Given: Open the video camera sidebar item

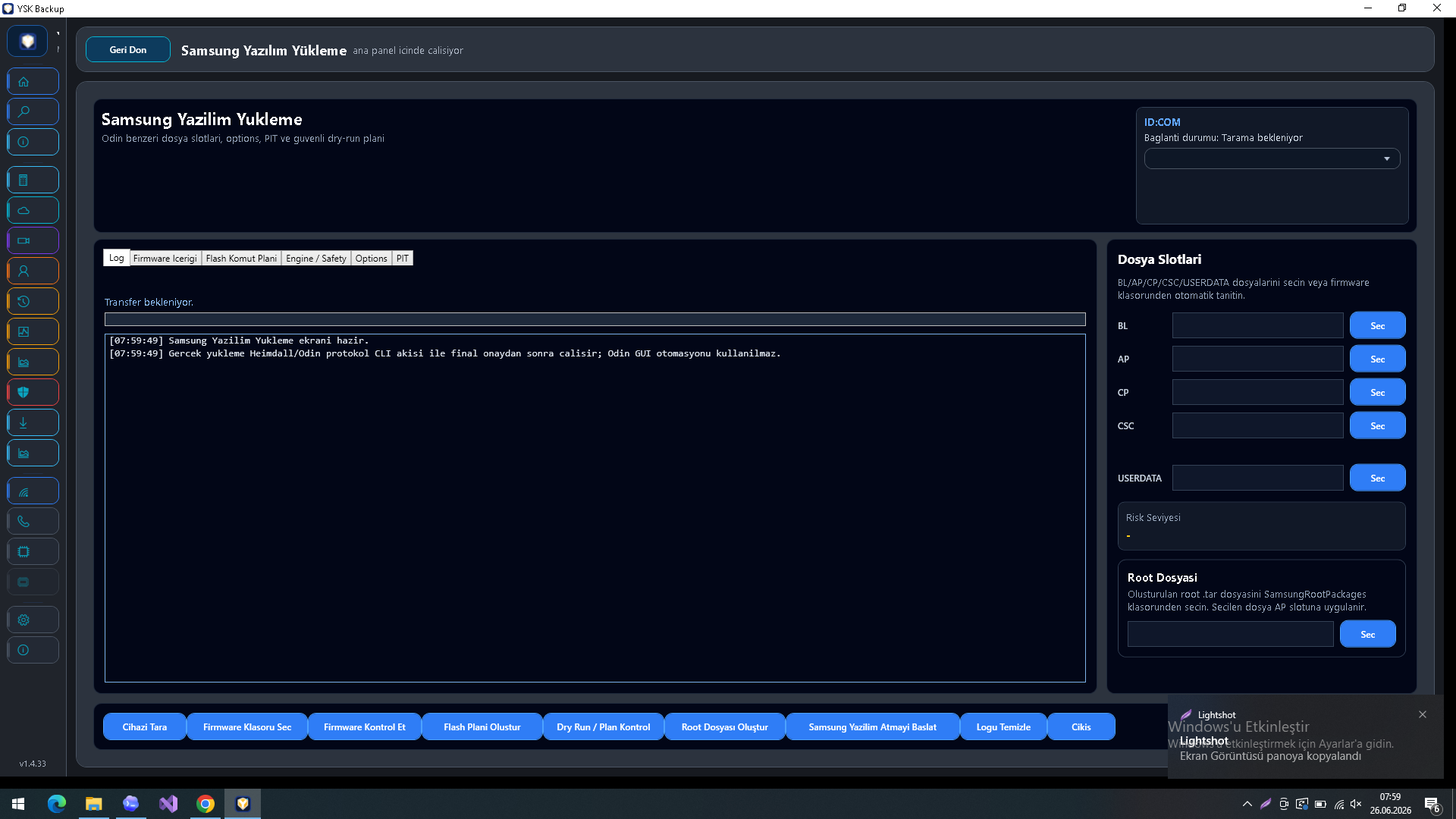Looking at the screenshot, I should [x=33, y=240].
